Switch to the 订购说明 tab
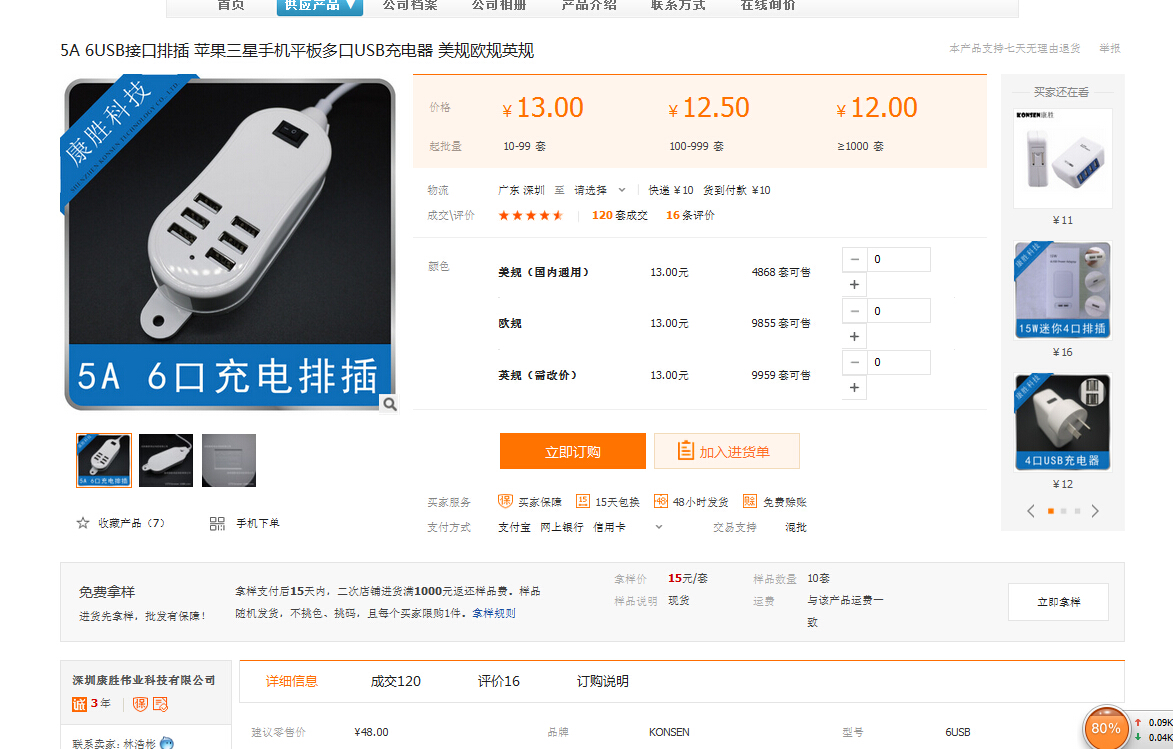The image size is (1173, 749). click(x=602, y=681)
